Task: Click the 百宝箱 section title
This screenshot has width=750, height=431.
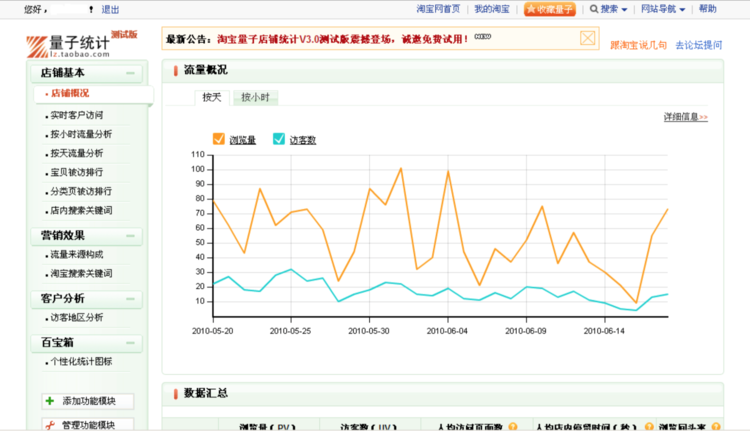Action: [57, 343]
